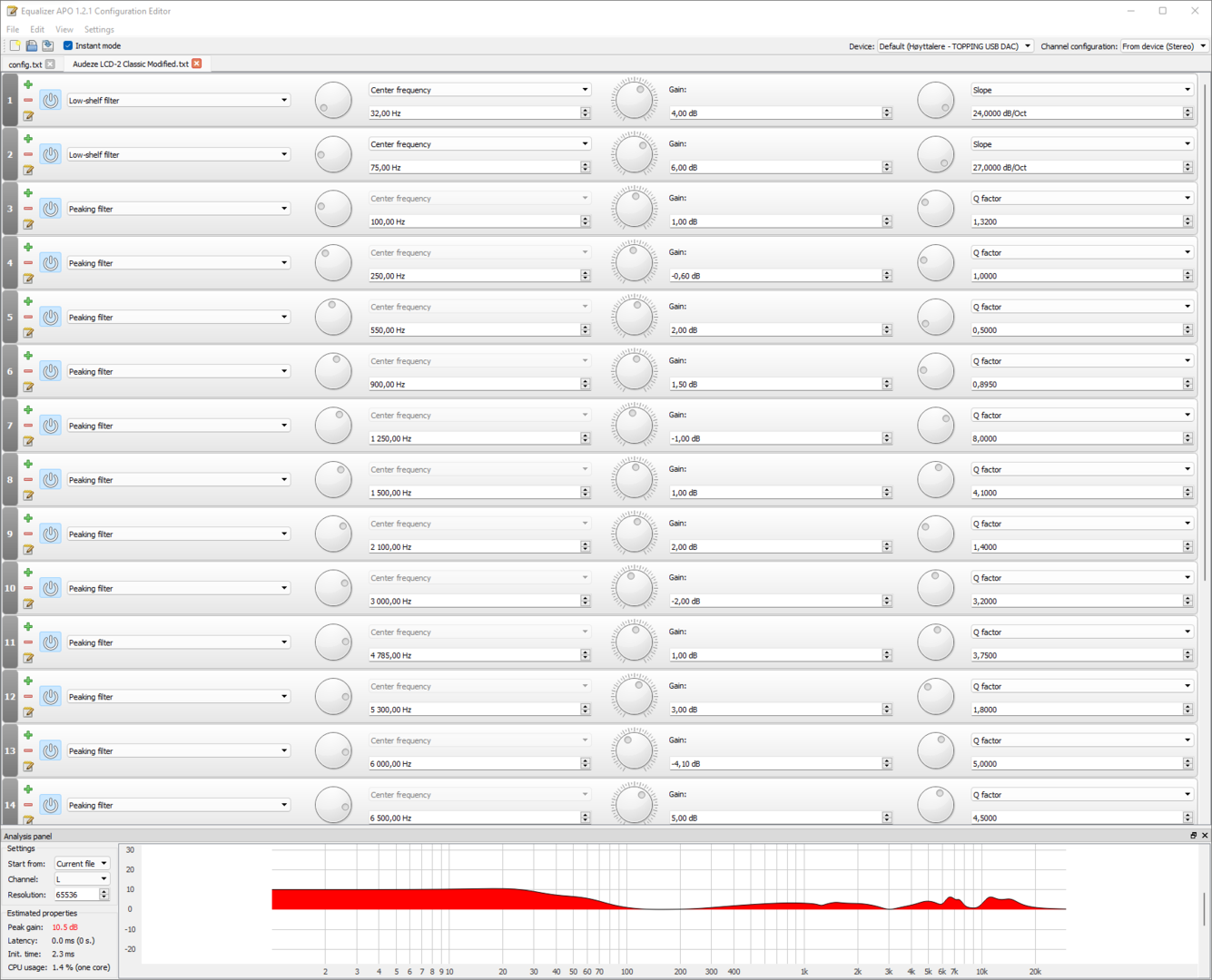
Task: Open the text edit icon on row 10
Action: [28, 603]
